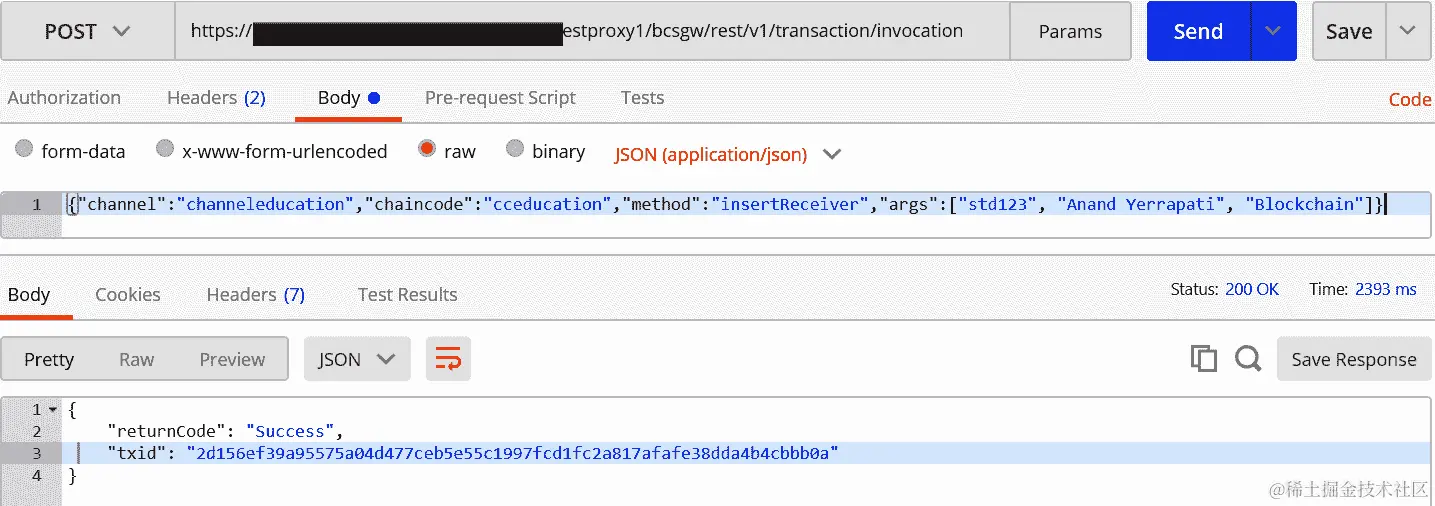Open the response Headers (7) tab
The height and width of the screenshot is (506, 1435).
pyautogui.click(x=256, y=295)
